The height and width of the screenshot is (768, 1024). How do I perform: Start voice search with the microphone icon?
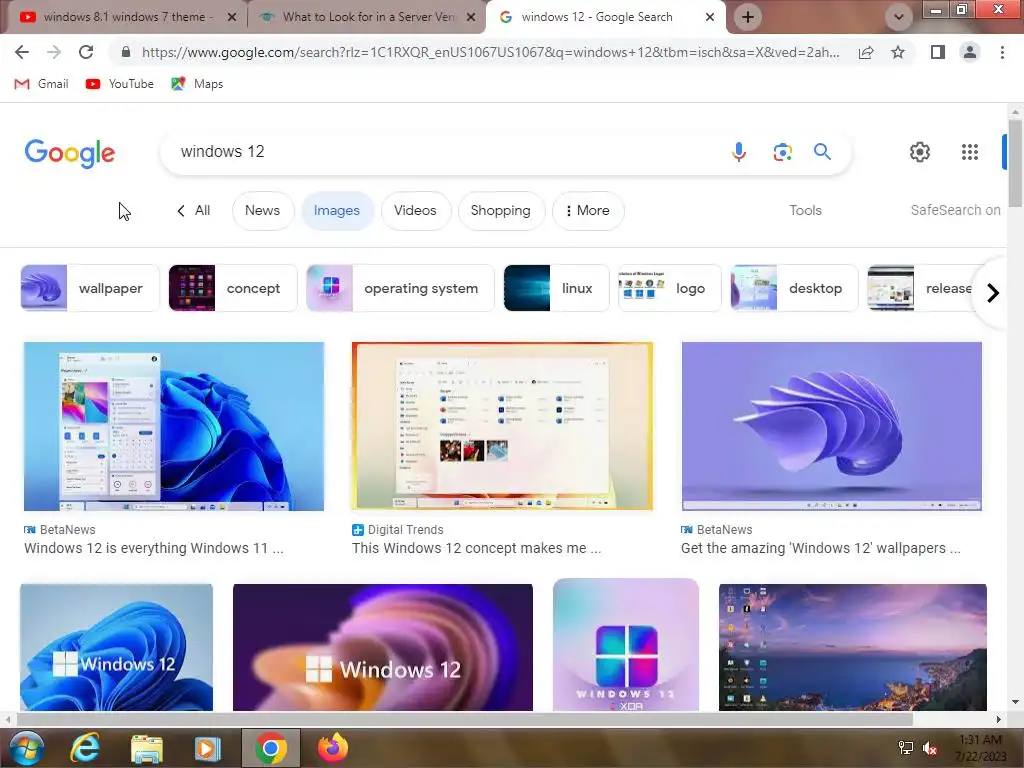tap(739, 152)
